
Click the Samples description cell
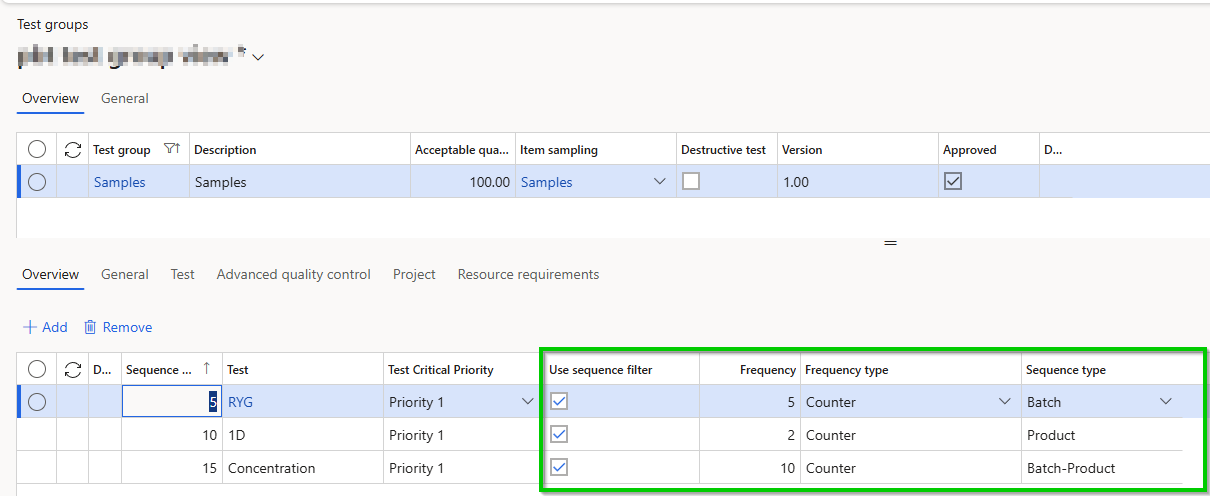(x=300, y=182)
